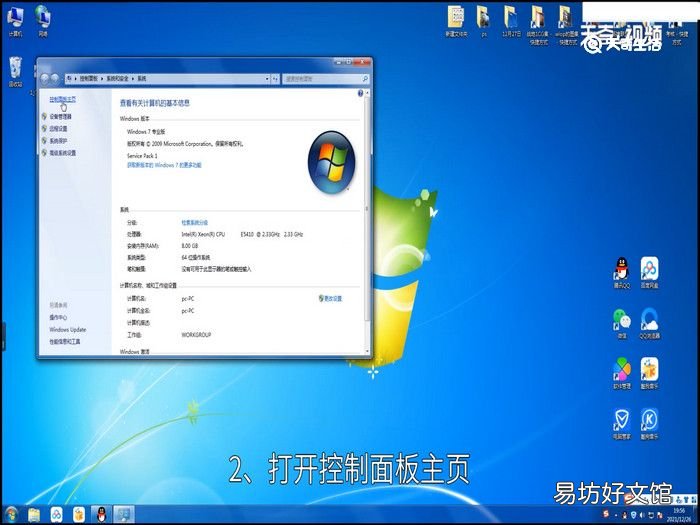Go forward with the Forward arrow button
700x525 pixels.
[54, 79]
